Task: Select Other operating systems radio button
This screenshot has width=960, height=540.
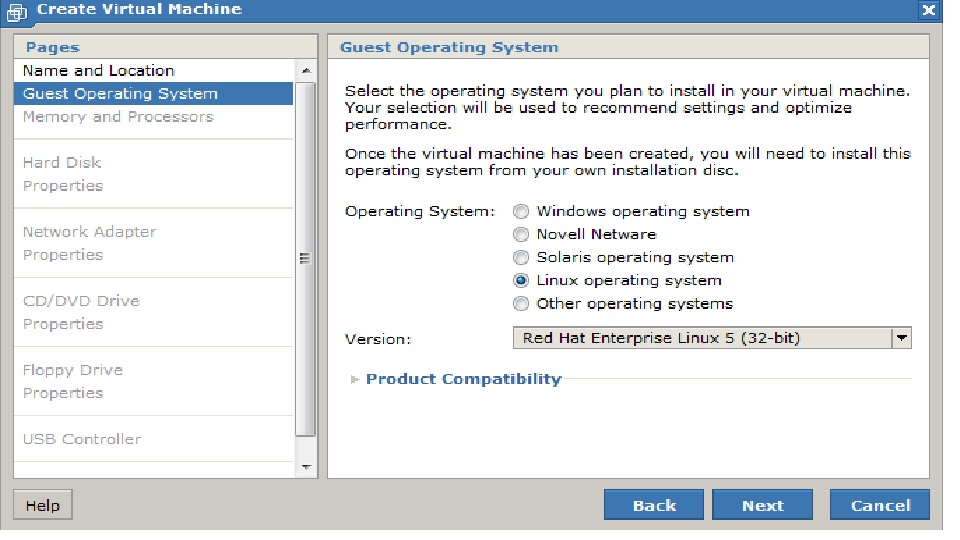Action: coord(521,304)
